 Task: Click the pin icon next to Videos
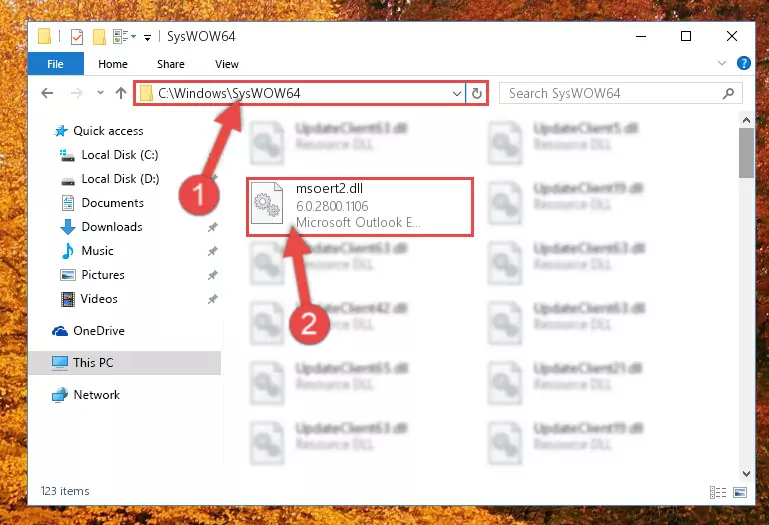point(212,299)
